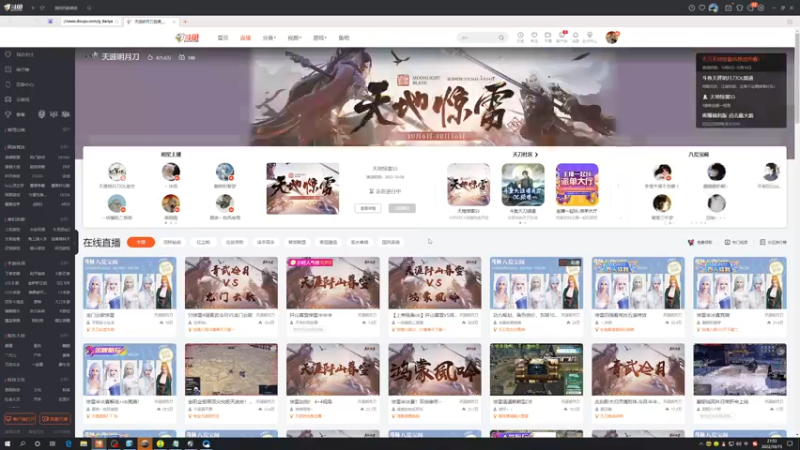Click the Windows Start button
This screenshot has width=800, height=450.
7,444
